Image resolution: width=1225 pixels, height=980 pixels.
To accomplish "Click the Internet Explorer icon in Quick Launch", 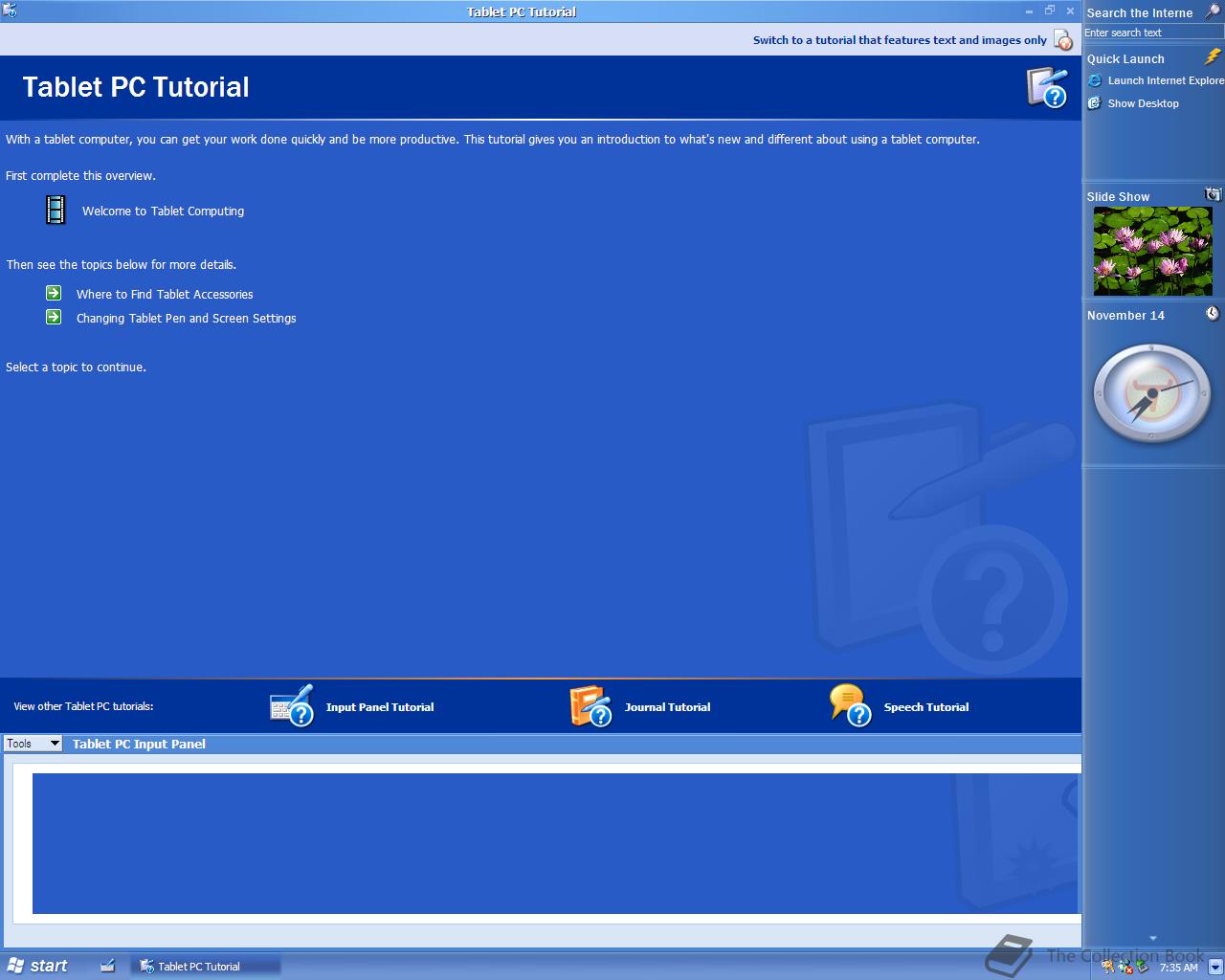I will [1095, 80].
